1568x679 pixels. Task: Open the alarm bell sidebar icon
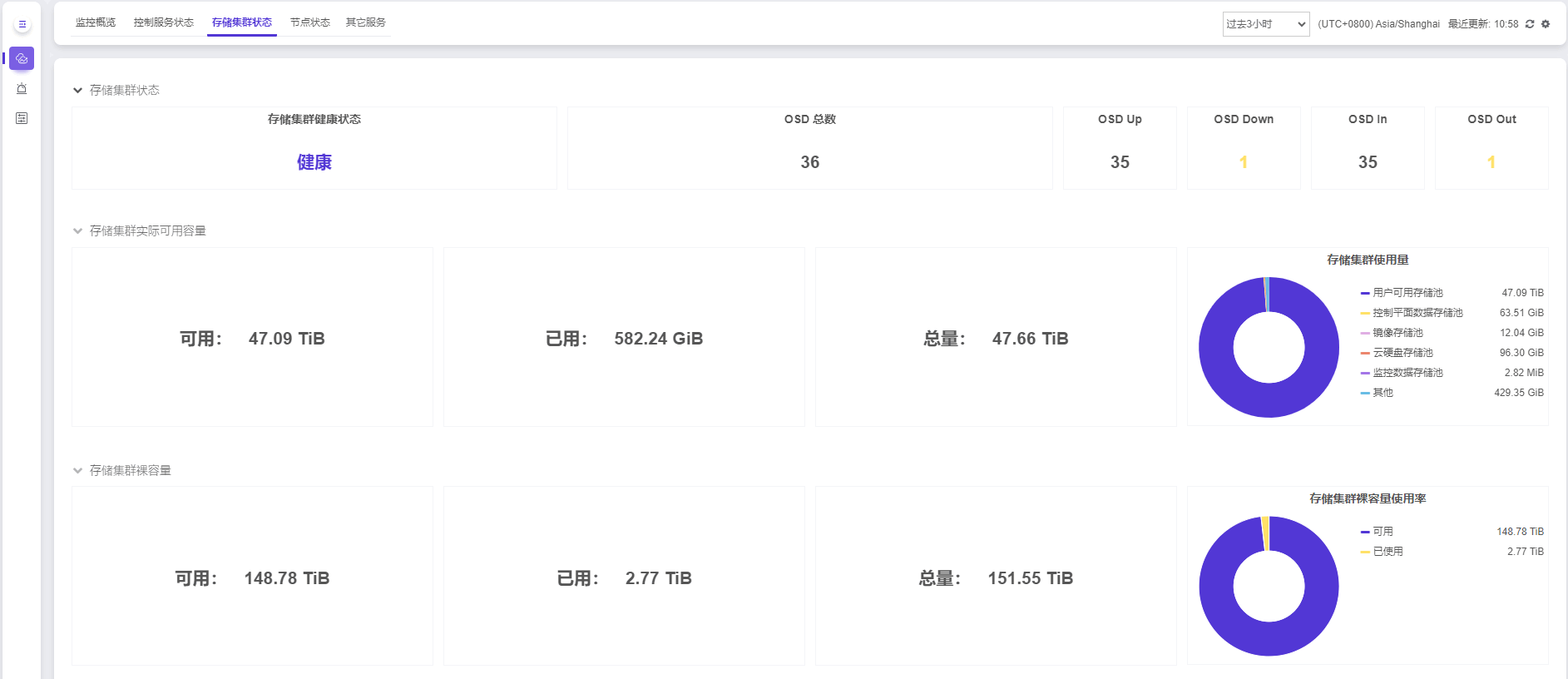click(22, 89)
